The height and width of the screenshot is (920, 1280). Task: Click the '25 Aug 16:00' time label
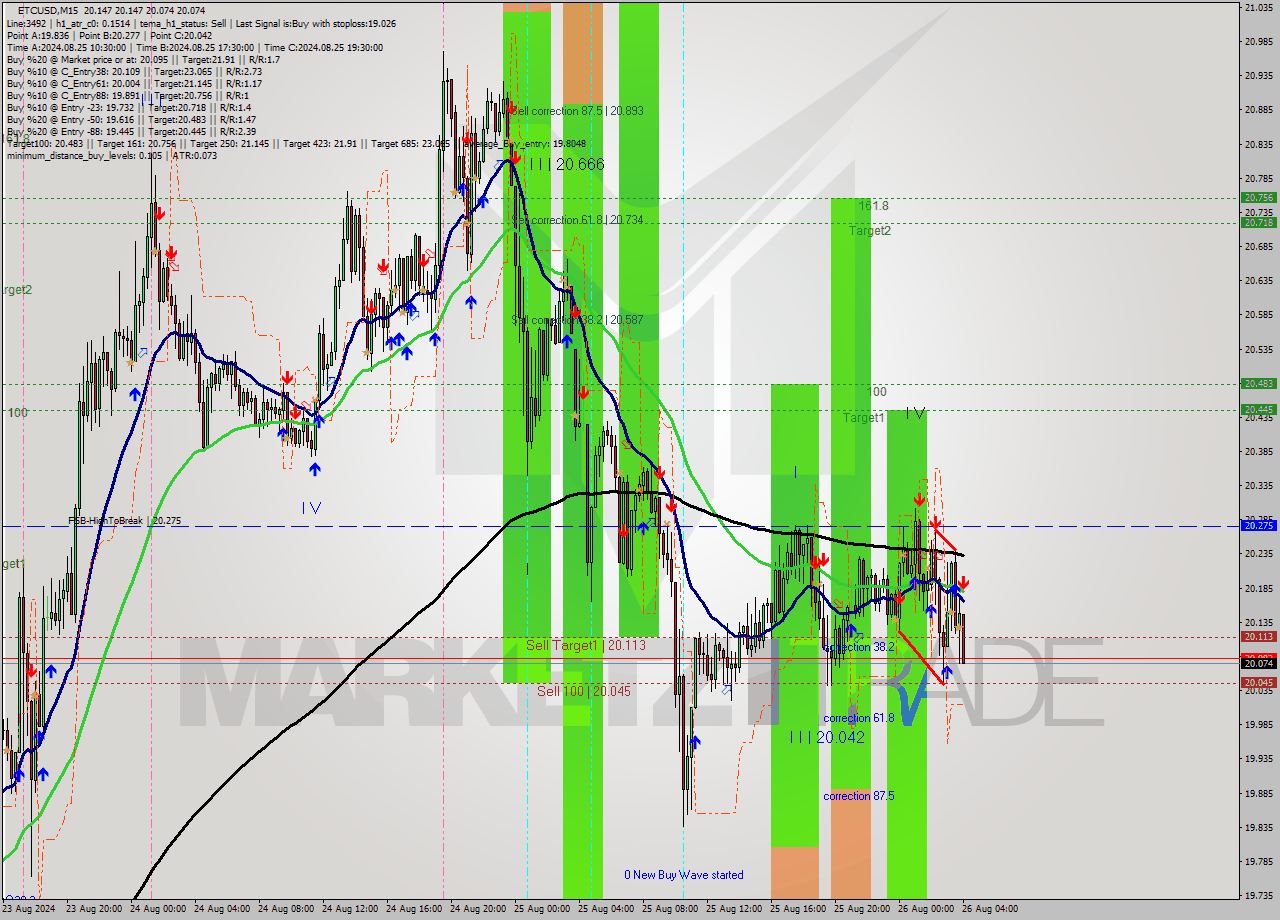(798, 909)
